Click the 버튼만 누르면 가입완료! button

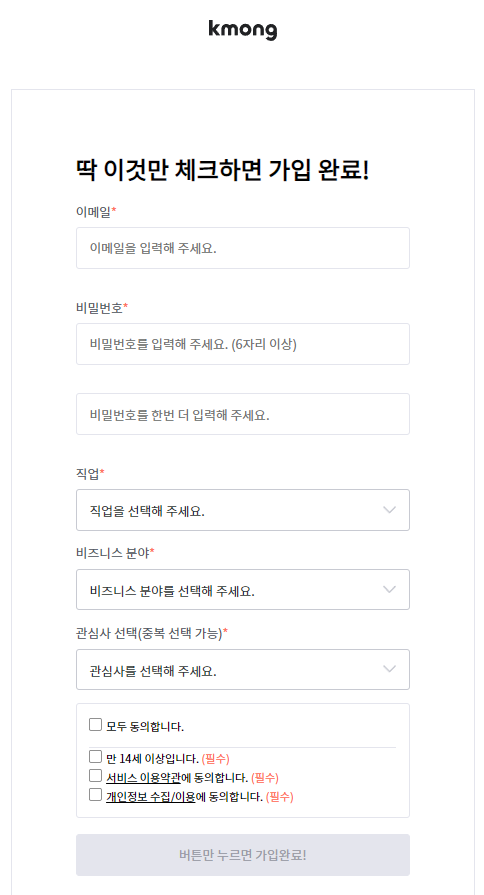click(243, 855)
